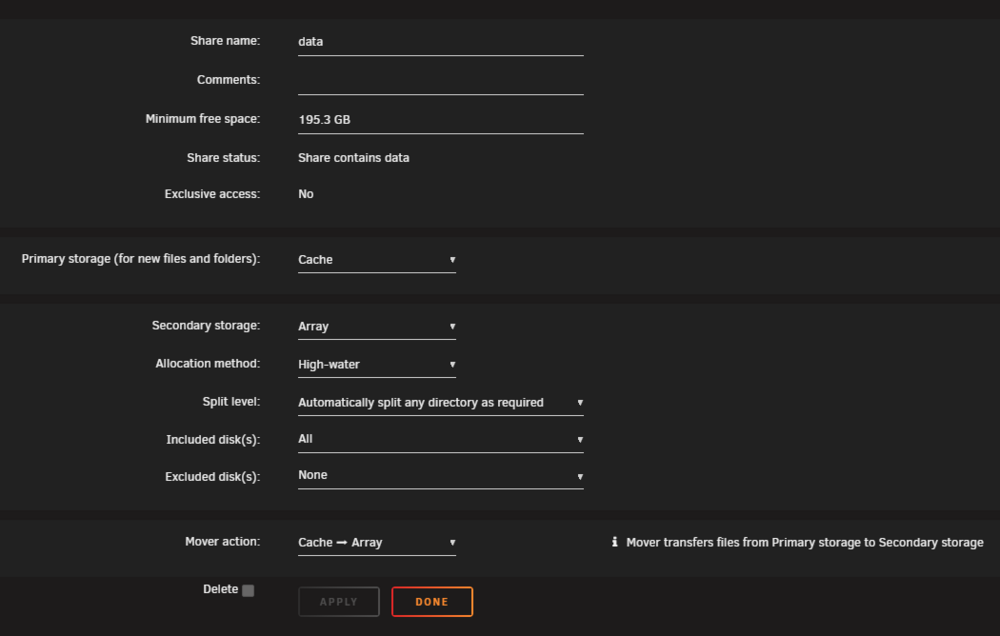This screenshot has height=636, width=1000.
Task: Open the Split level dropdown
Action: (440, 403)
